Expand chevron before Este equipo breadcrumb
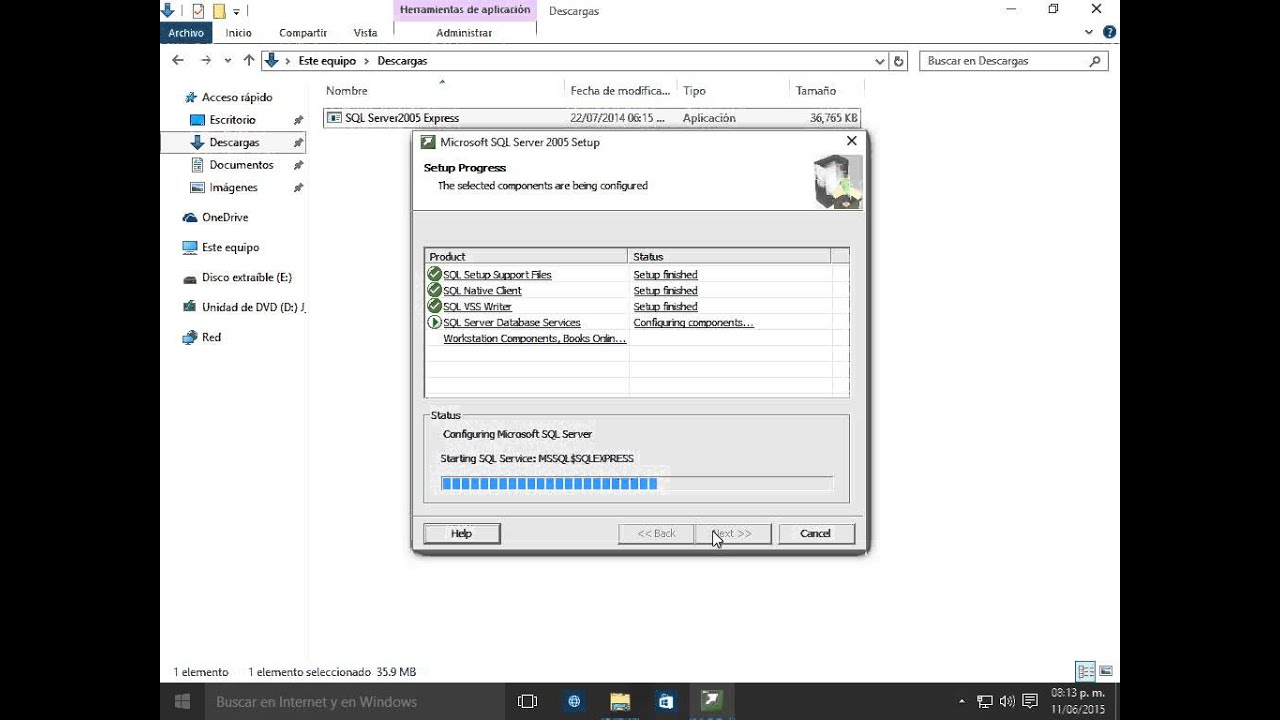Screen dimensions: 1280x720 (x=288, y=61)
